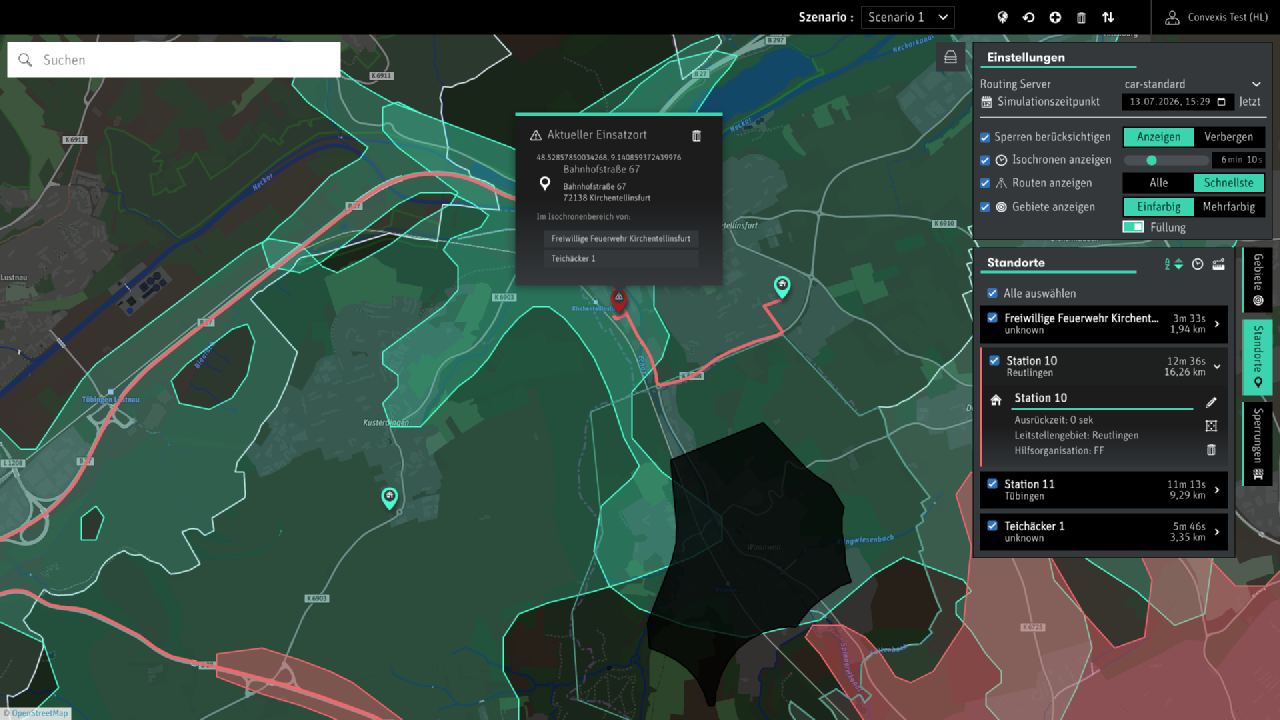Add a new scenario with plus icon
Viewport: 1280px width, 720px height.
[x=1055, y=17]
